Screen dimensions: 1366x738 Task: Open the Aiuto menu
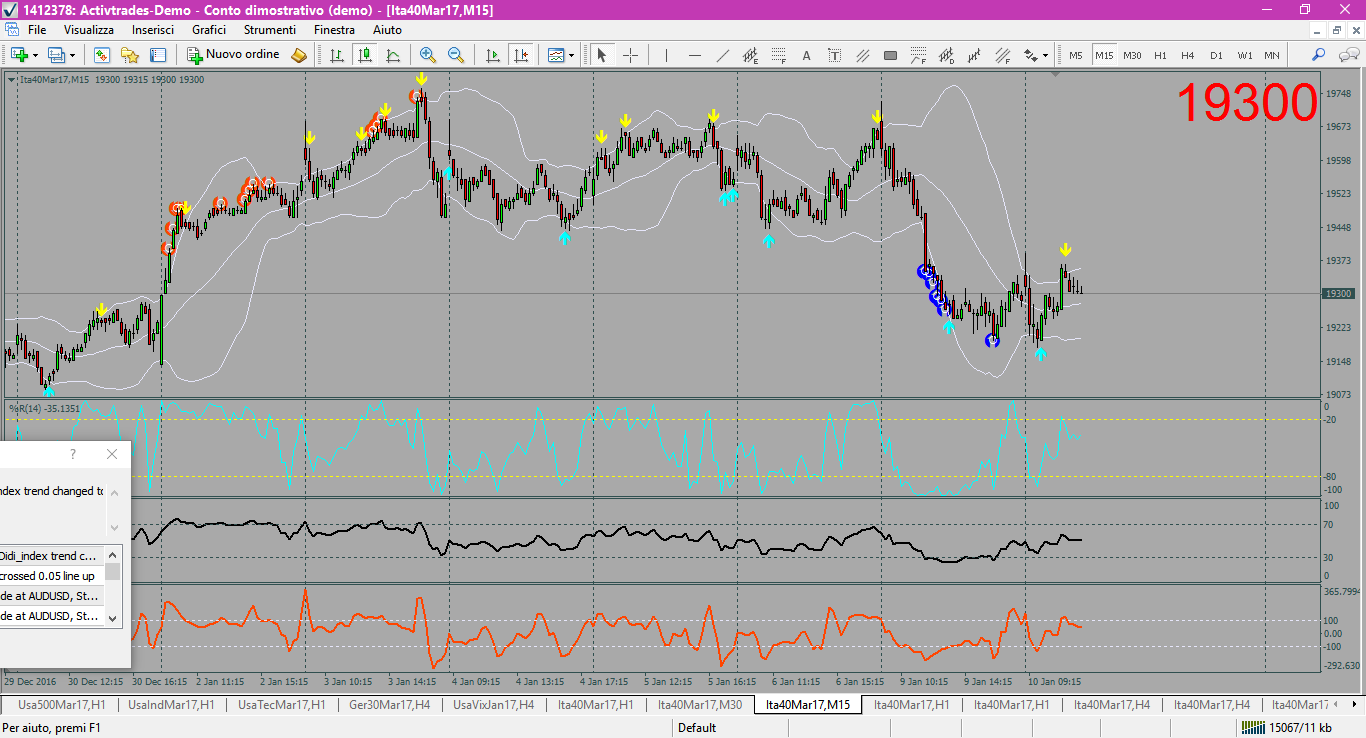pyautogui.click(x=387, y=30)
